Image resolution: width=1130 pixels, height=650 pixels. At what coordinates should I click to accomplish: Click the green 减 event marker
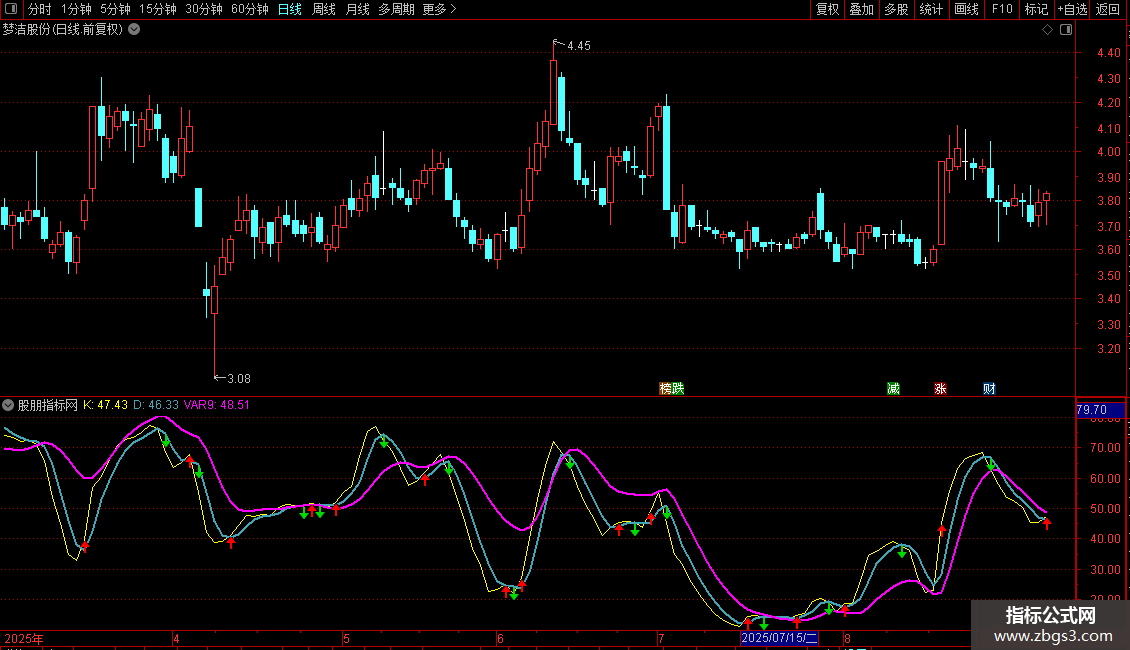(893, 388)
